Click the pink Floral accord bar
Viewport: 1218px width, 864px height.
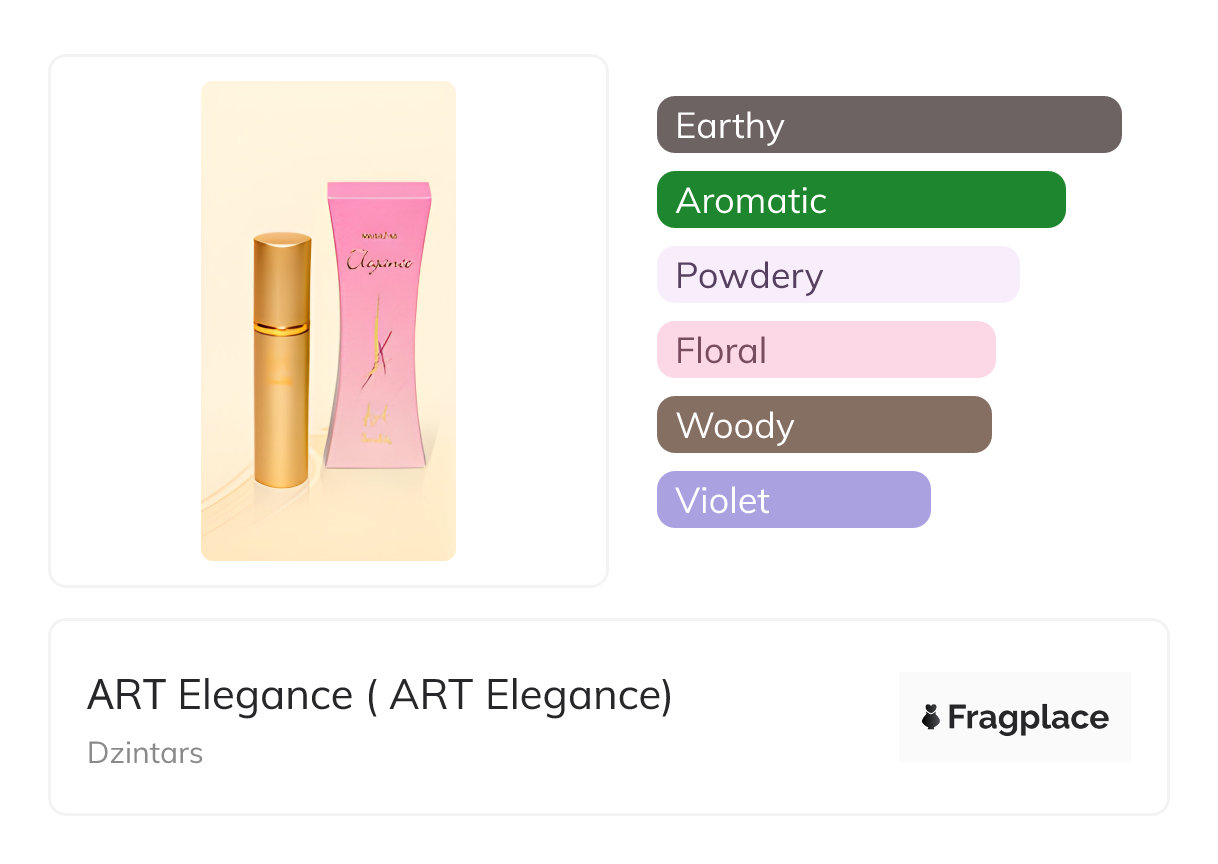tap(826, 350)
